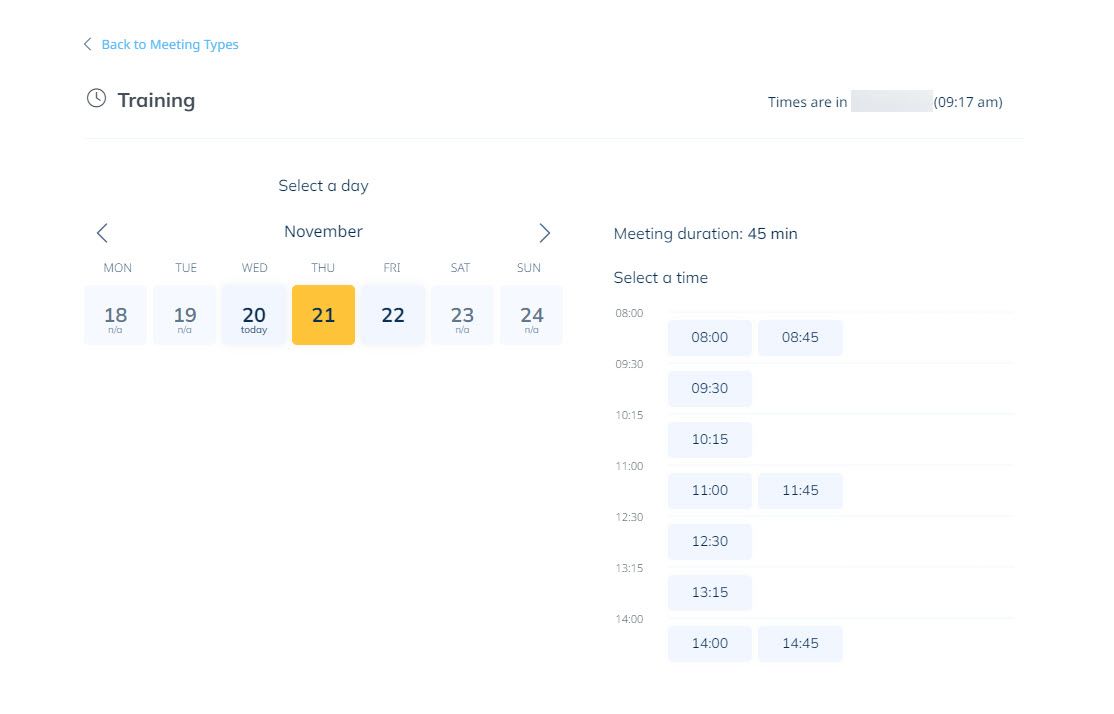Select Thursday the 21st
The image size is (1114, 714).
pos(323,314)
